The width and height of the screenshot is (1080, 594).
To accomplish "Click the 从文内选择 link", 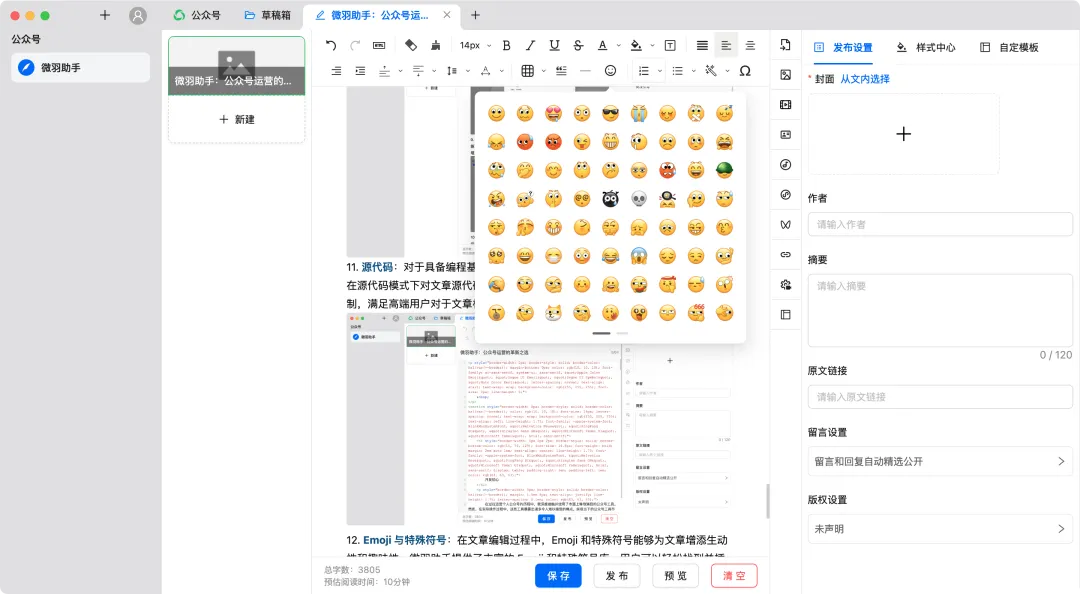I will tap(865, 79).
